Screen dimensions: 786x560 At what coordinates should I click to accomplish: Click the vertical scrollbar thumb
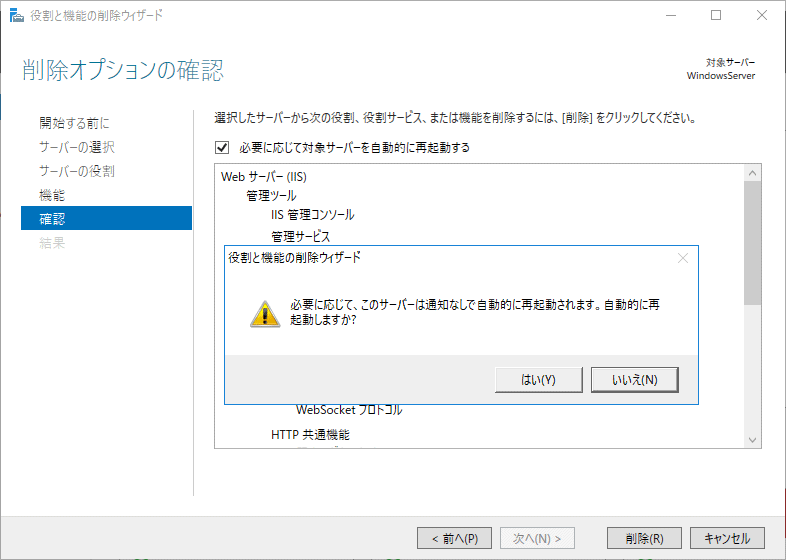coord(753,240)
